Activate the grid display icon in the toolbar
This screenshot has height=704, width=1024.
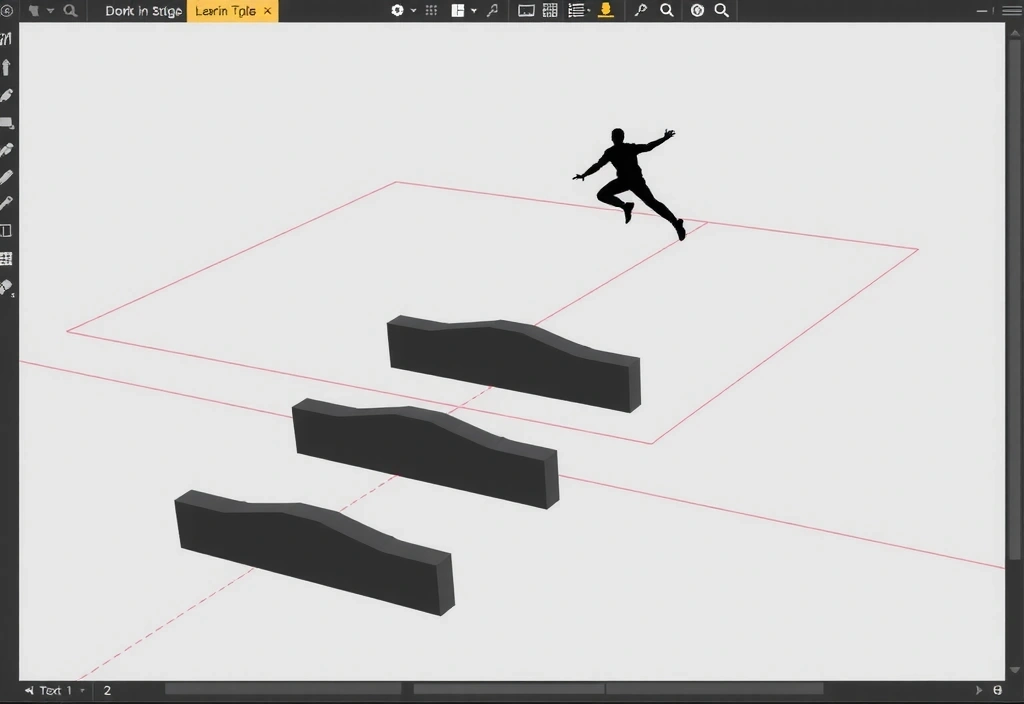click(x=430, y=11)
